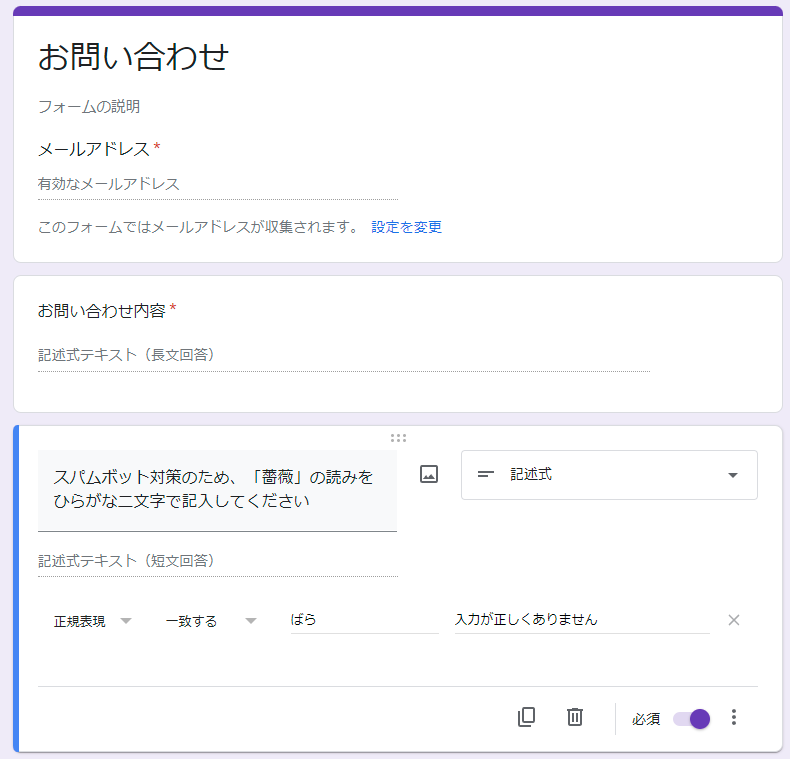Remove the validation rule with the X

[x=734, y=620]
